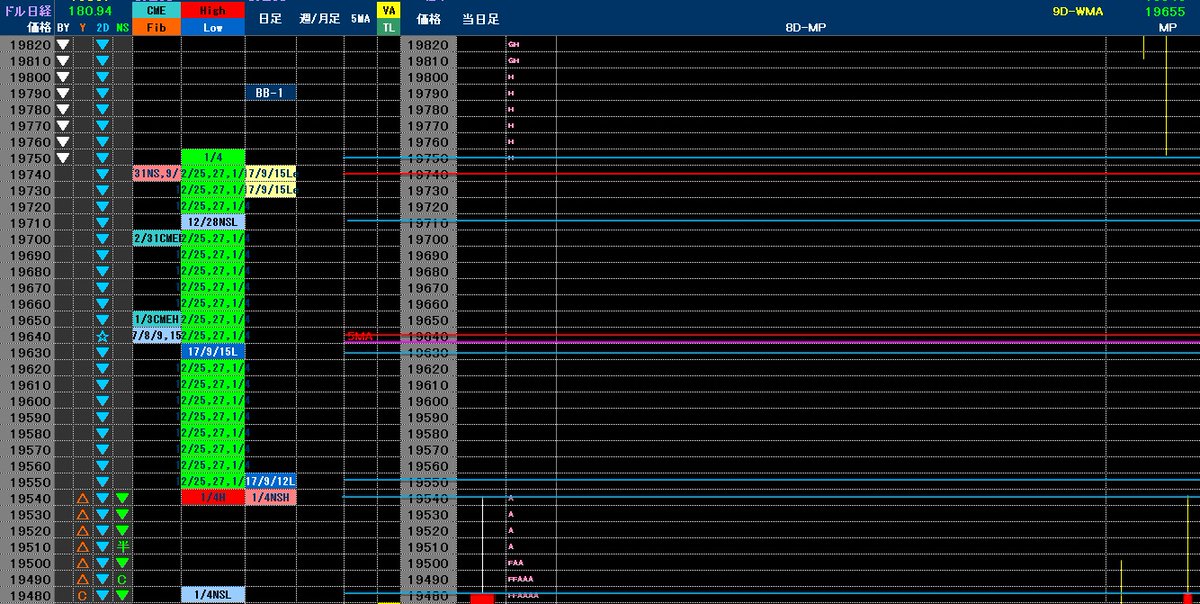Image resolution: width=1200 pixels, height=604 pixels.
Task: Click the orange C marker at 19480
Action: [83, 596]
